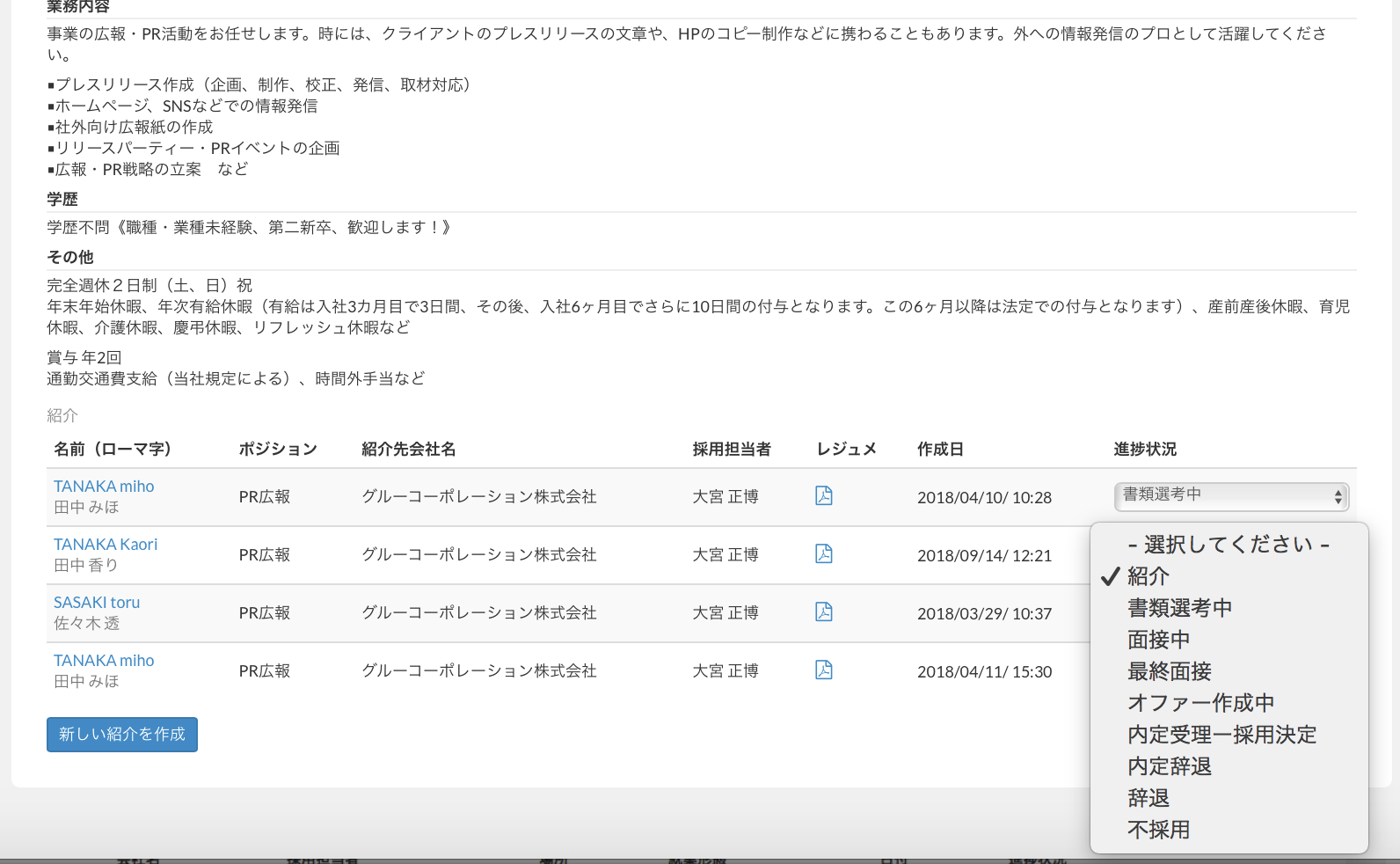Select 書類選考中 from the open status list

click(x=1179, y=608)
